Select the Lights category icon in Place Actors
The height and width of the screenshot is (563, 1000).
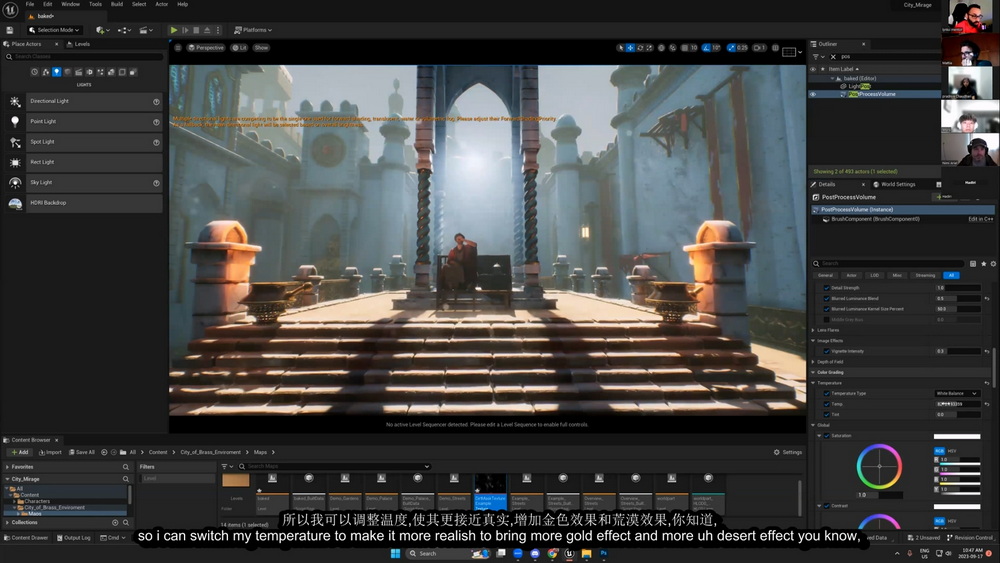tap(57, 72)
